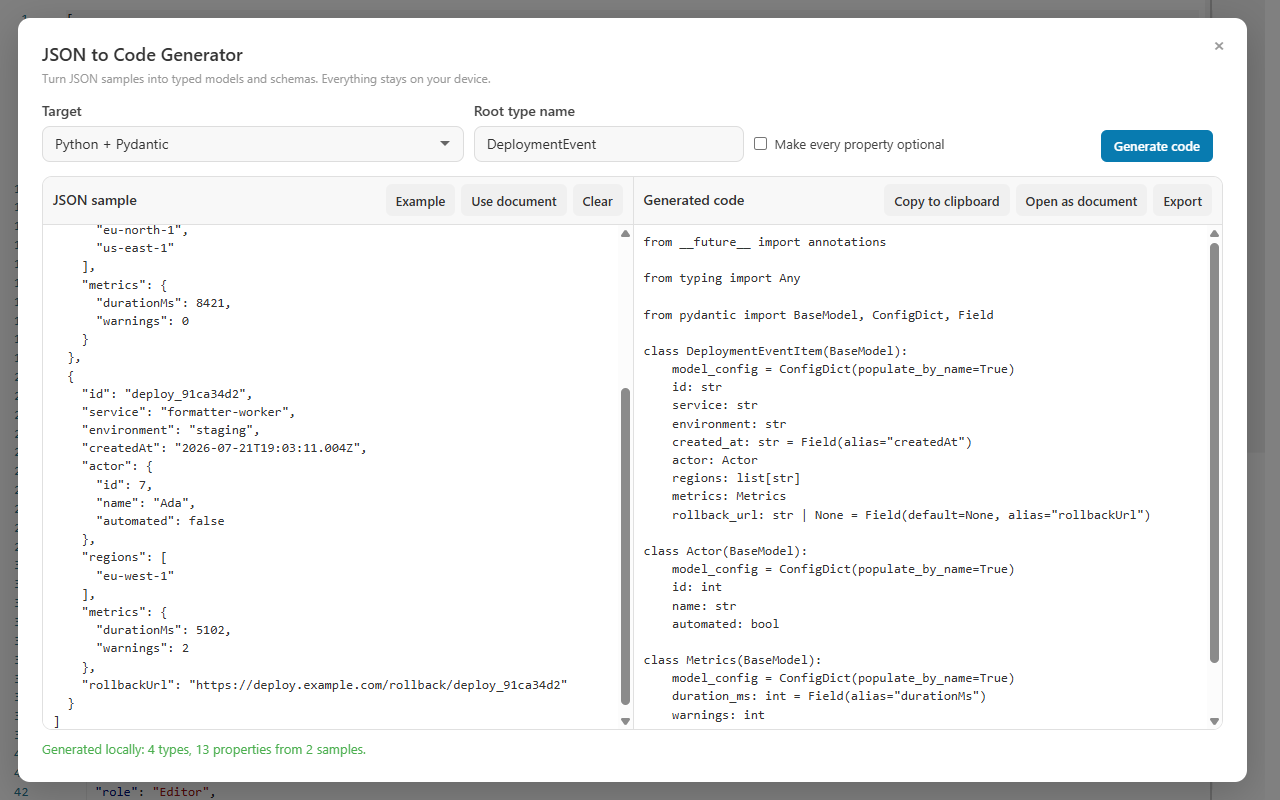The height and width of the screenshot is (800, 1280).
Task: Click the "service": "formatter-worker" line
Action: pos(188,412)
